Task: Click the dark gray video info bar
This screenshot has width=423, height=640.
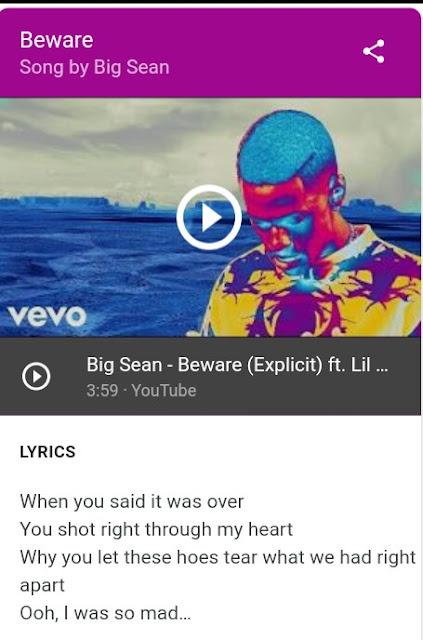Action: [210, 376]
